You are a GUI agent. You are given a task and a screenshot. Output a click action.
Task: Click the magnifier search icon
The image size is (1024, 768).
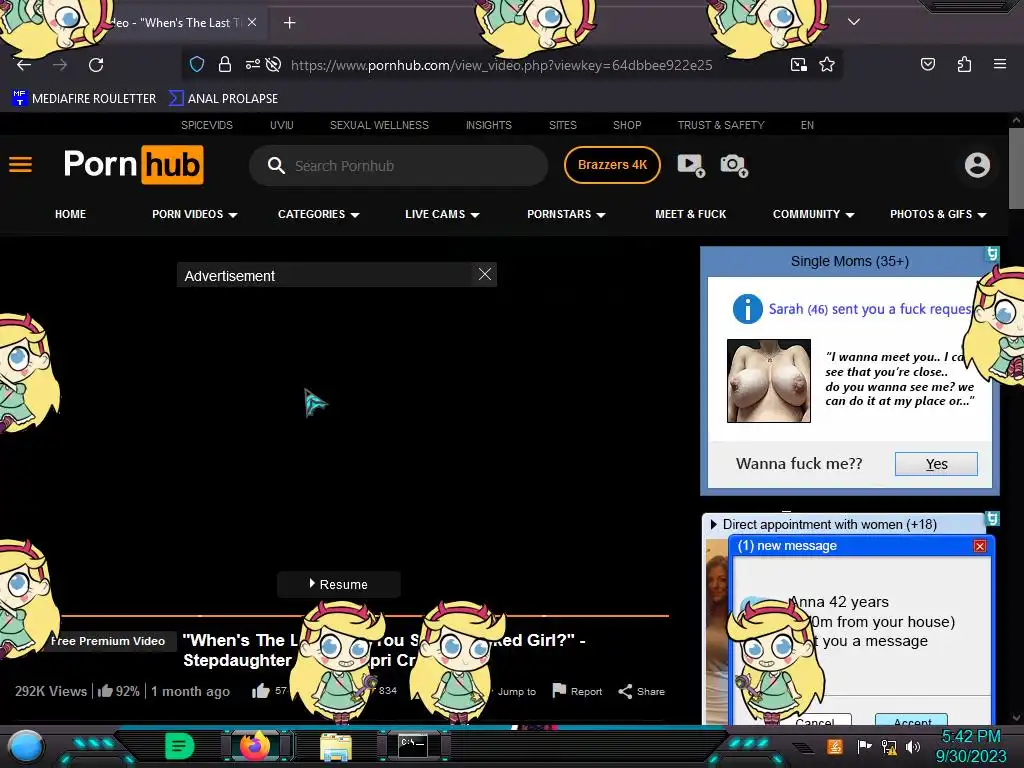pyautogui.click(x=276, y=165)
